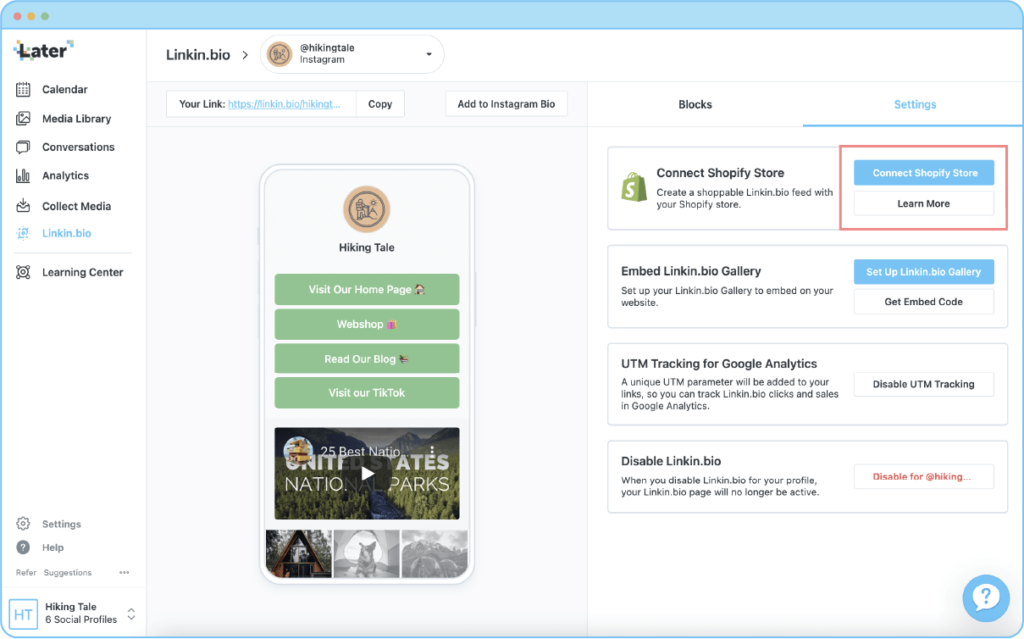Click the Hiking Tale name in phone preview

pyautogui.click(x=366, y=248)
